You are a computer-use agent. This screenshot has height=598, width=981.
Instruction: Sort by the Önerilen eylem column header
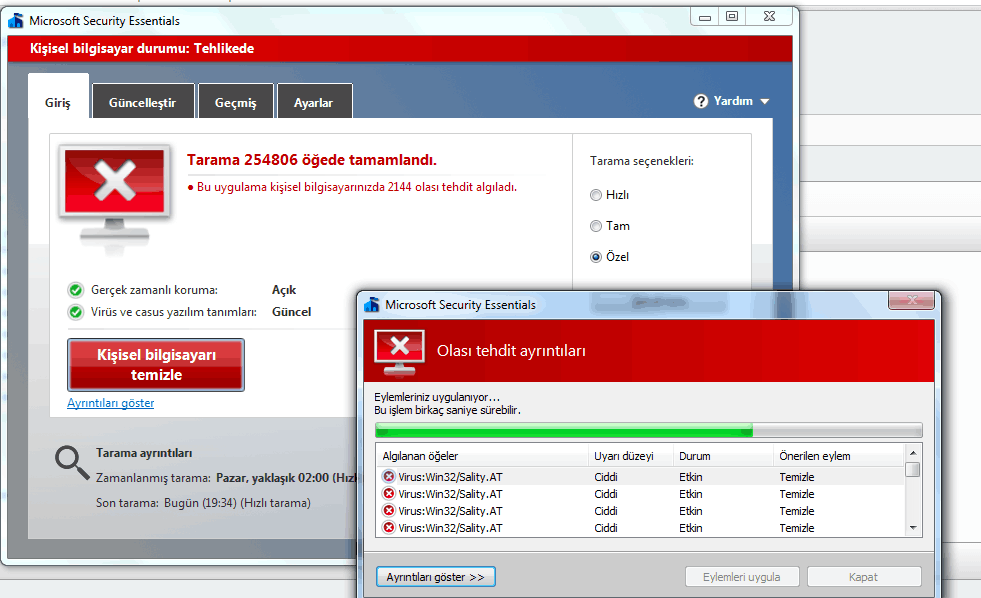click(839, 456)
